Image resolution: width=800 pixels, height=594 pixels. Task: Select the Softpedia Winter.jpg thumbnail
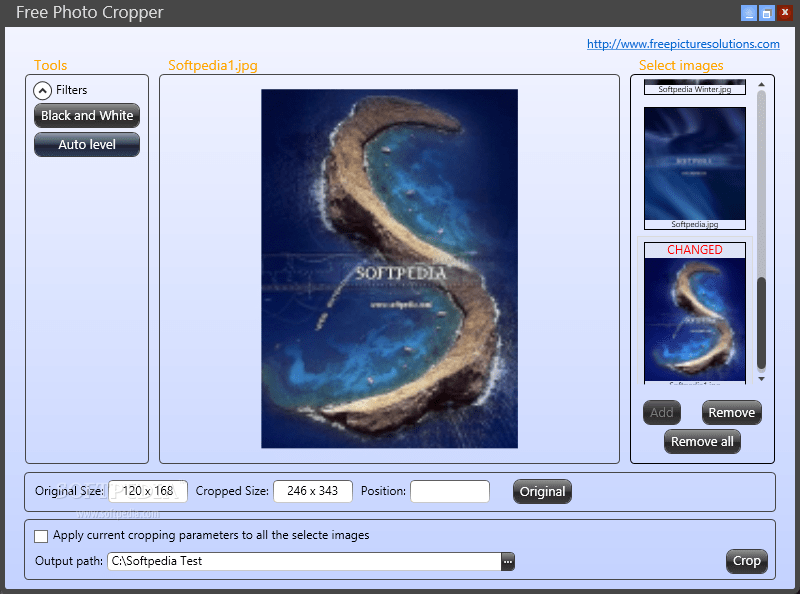point(695,87)
